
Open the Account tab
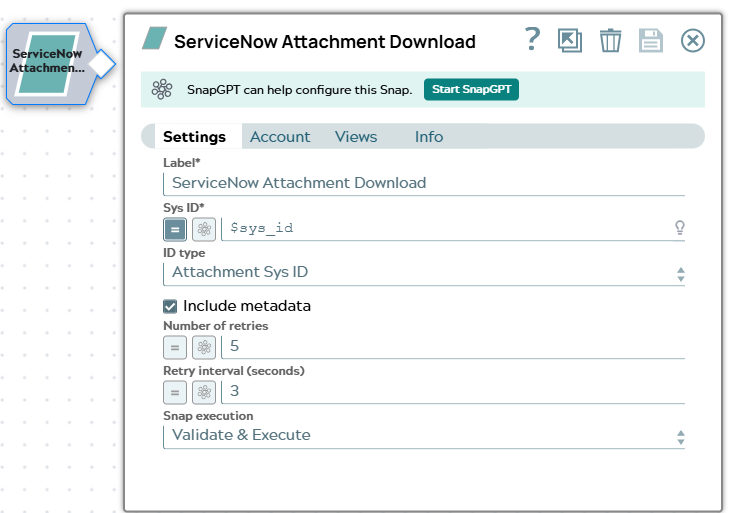280,136
